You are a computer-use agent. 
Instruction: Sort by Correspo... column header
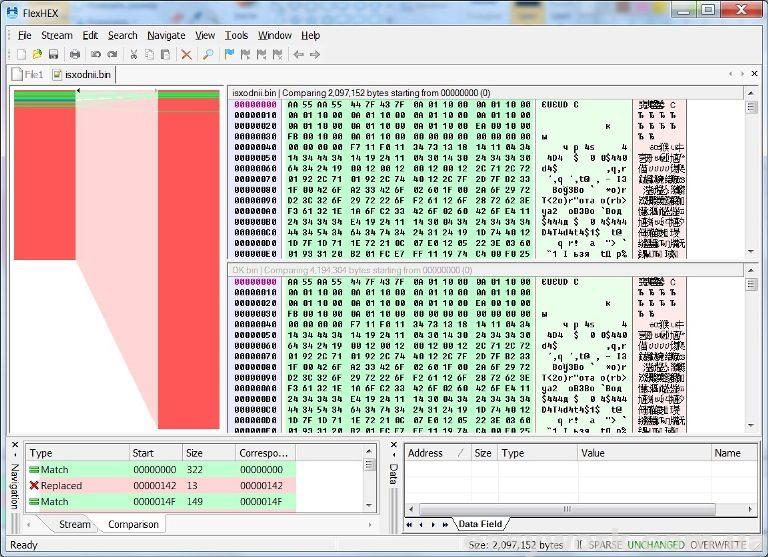point(265,453)
